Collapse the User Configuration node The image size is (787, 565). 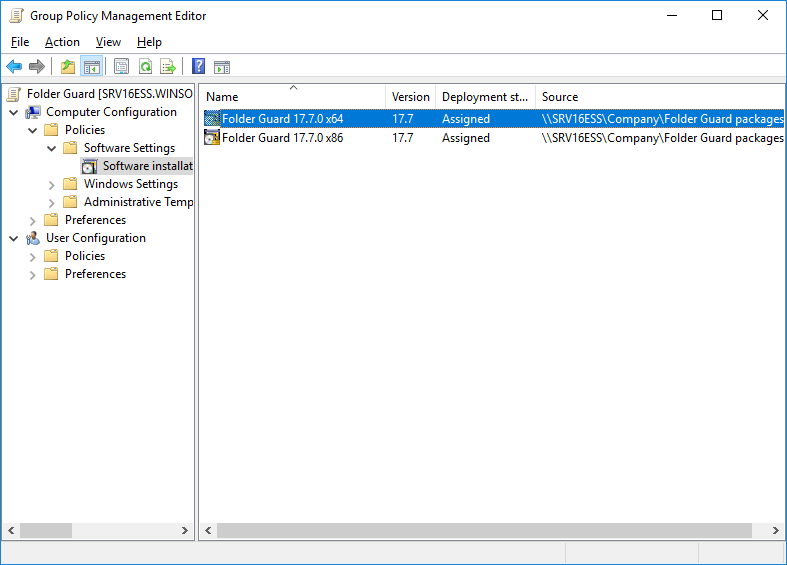(x=14, y=238)
